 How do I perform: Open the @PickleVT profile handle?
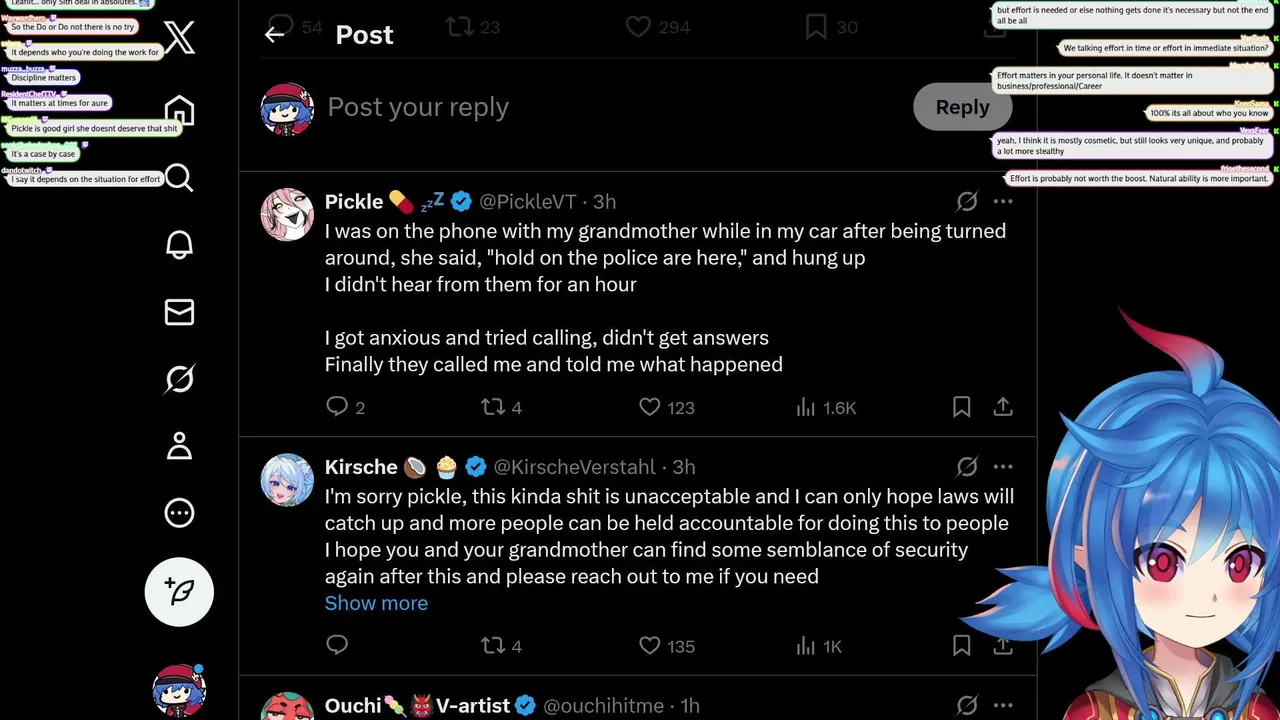click(527, 202)
